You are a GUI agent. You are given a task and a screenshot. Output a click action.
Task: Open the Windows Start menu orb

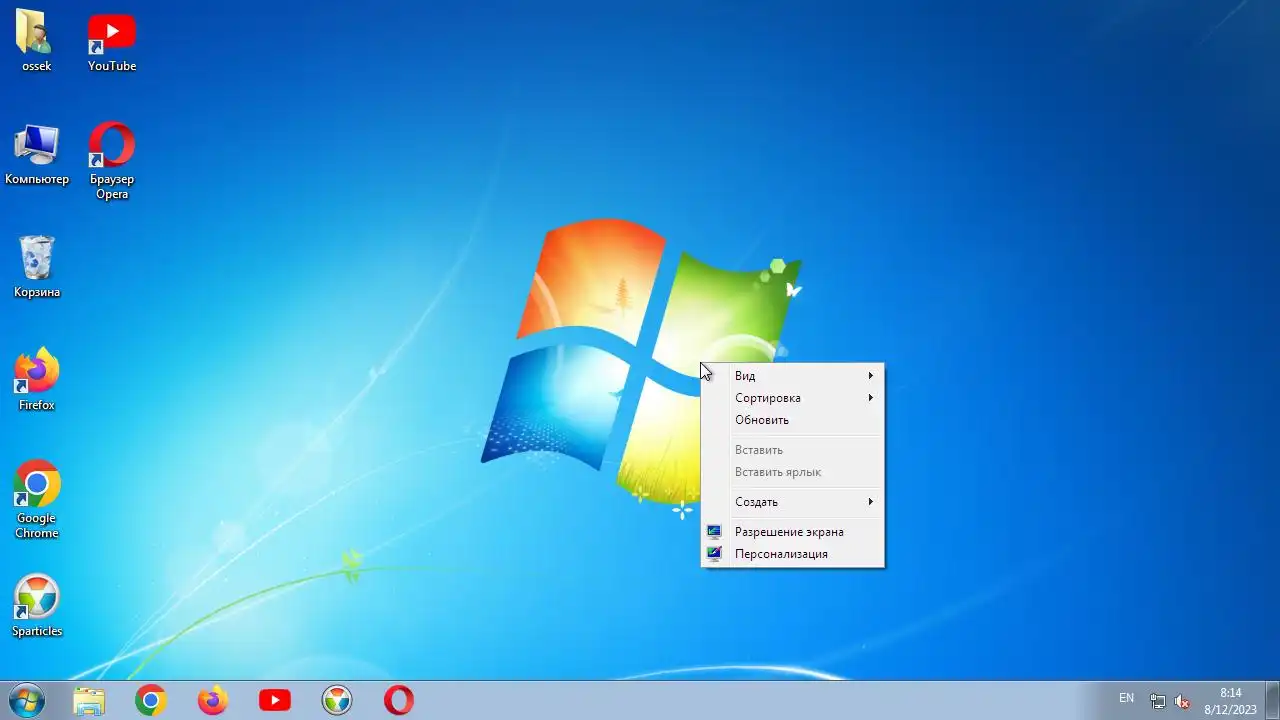click(26, 701)
